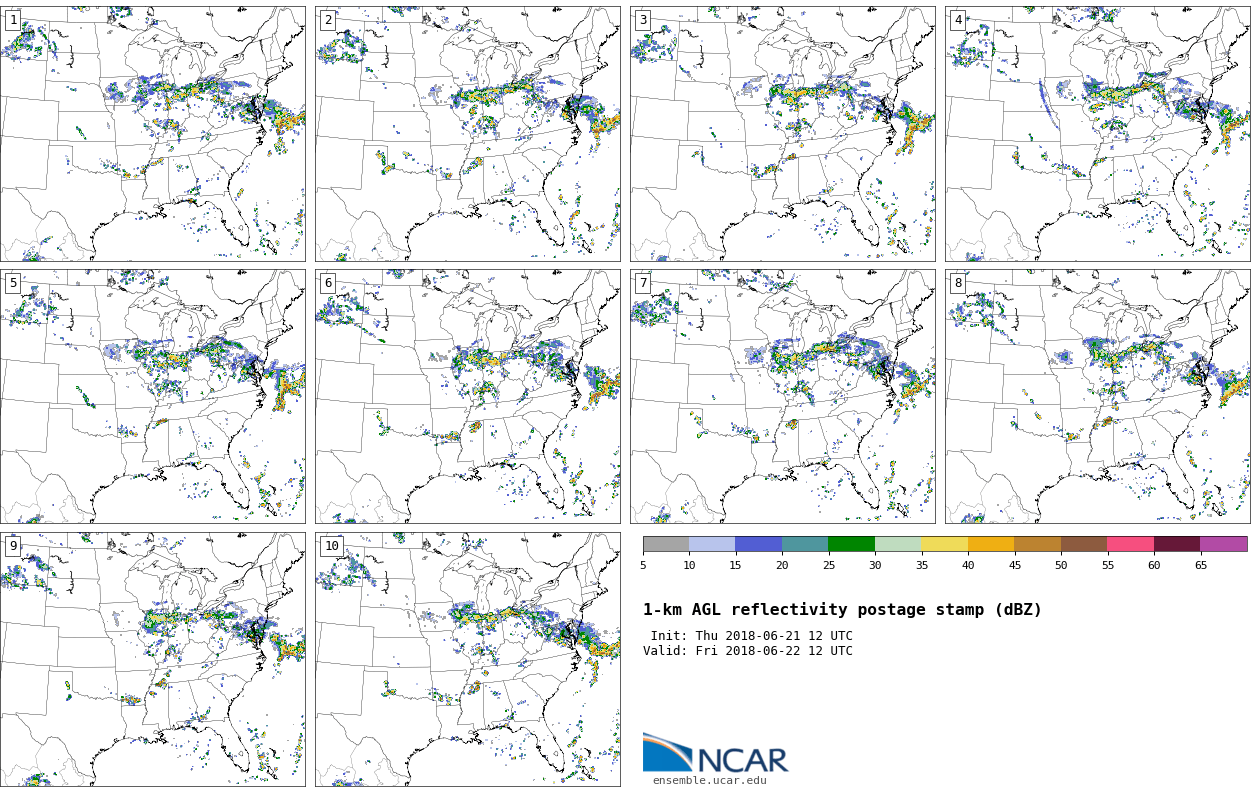Viewport: 1260px width, 788px height.
Task: Open ensemble member 2 map
Action: click(467, 134)
